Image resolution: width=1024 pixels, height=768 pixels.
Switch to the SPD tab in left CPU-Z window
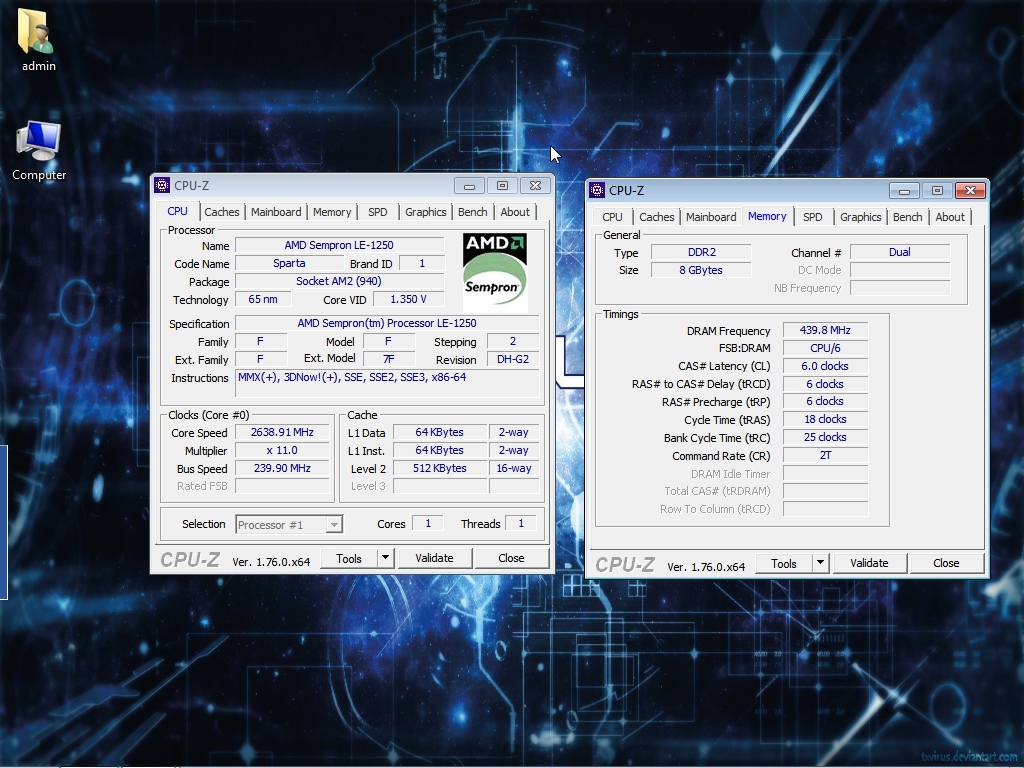click(x=377, y=212)
